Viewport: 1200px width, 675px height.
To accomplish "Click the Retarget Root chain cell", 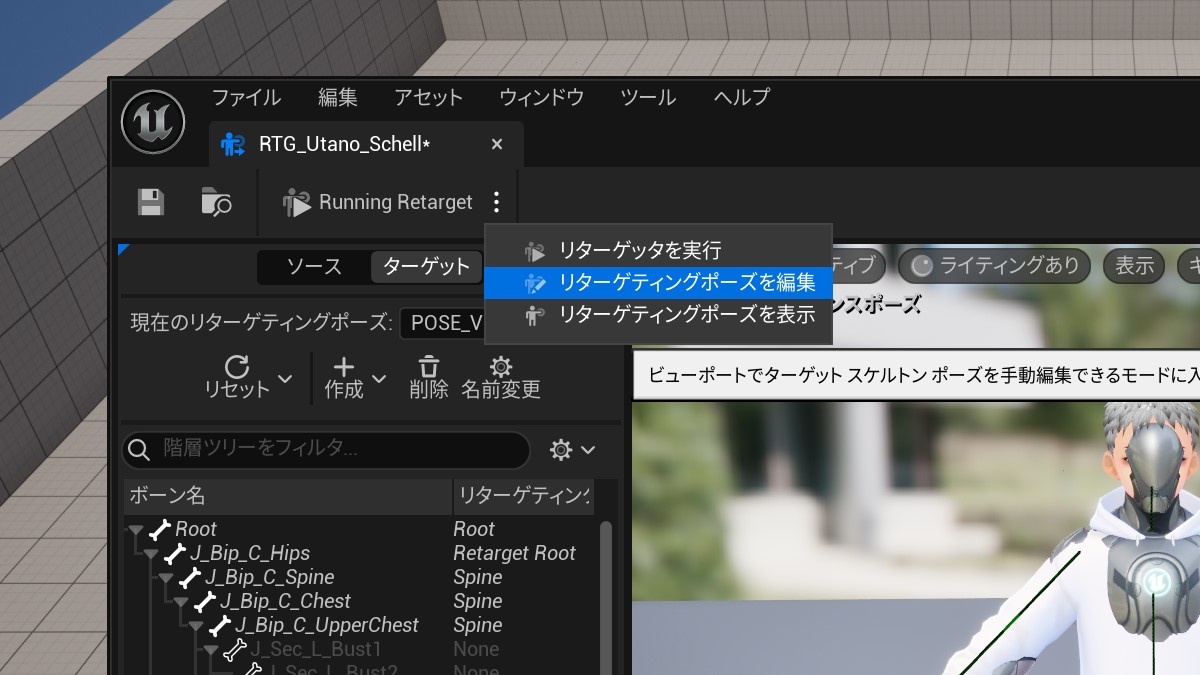I will (x=514, y=553).
